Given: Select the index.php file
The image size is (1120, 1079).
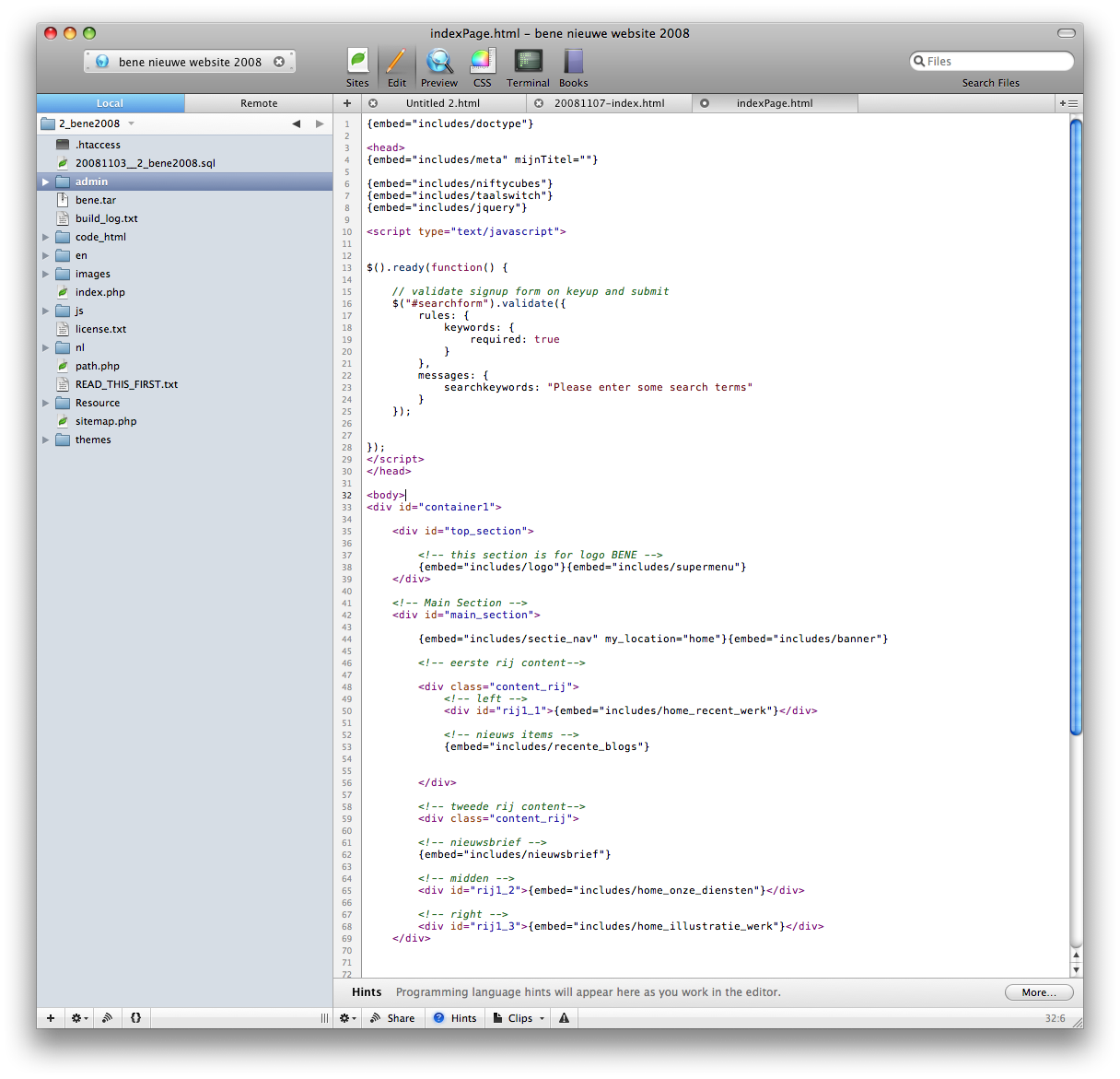Looking at the screenshot, I should tap(184, 292).
